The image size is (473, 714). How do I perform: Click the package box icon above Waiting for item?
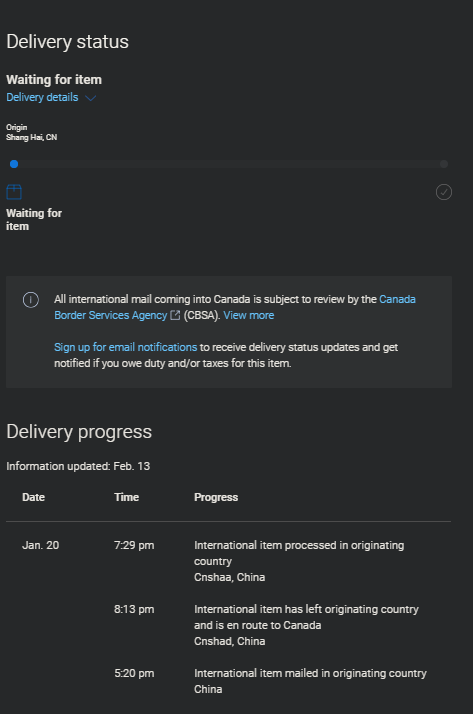pos(14,192)
